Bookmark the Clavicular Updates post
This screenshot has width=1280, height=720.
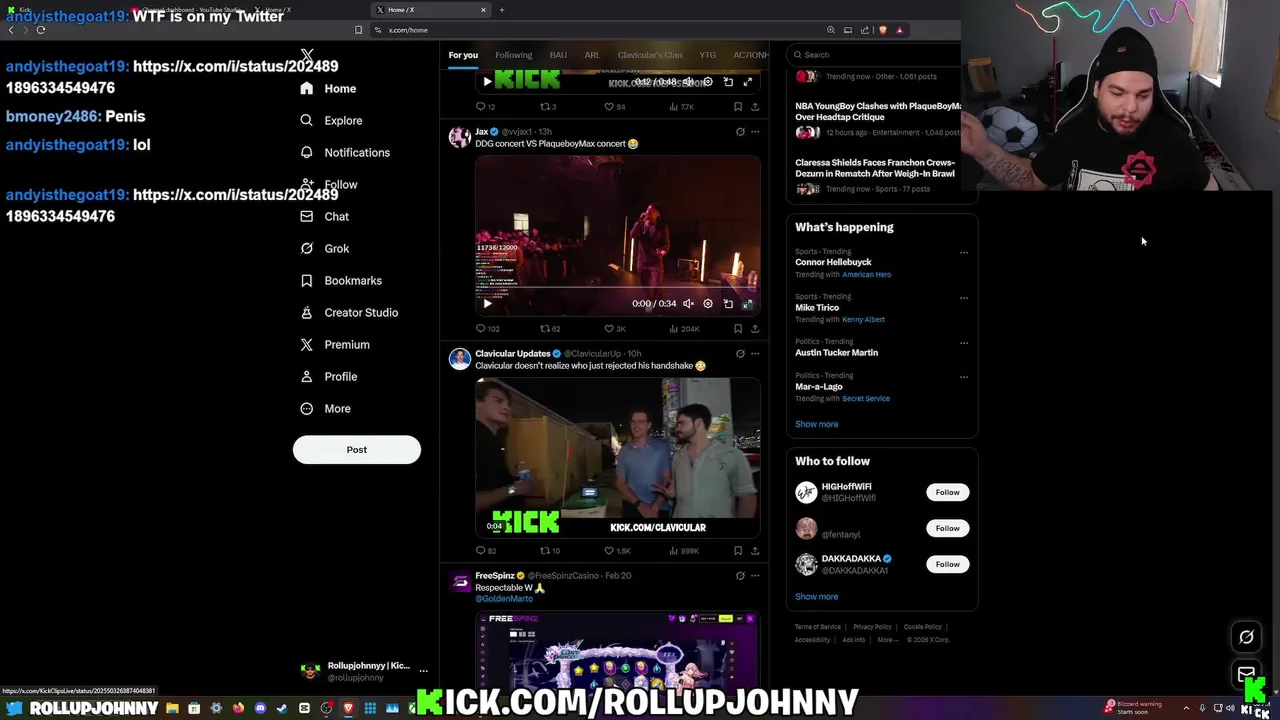[738, 551]
